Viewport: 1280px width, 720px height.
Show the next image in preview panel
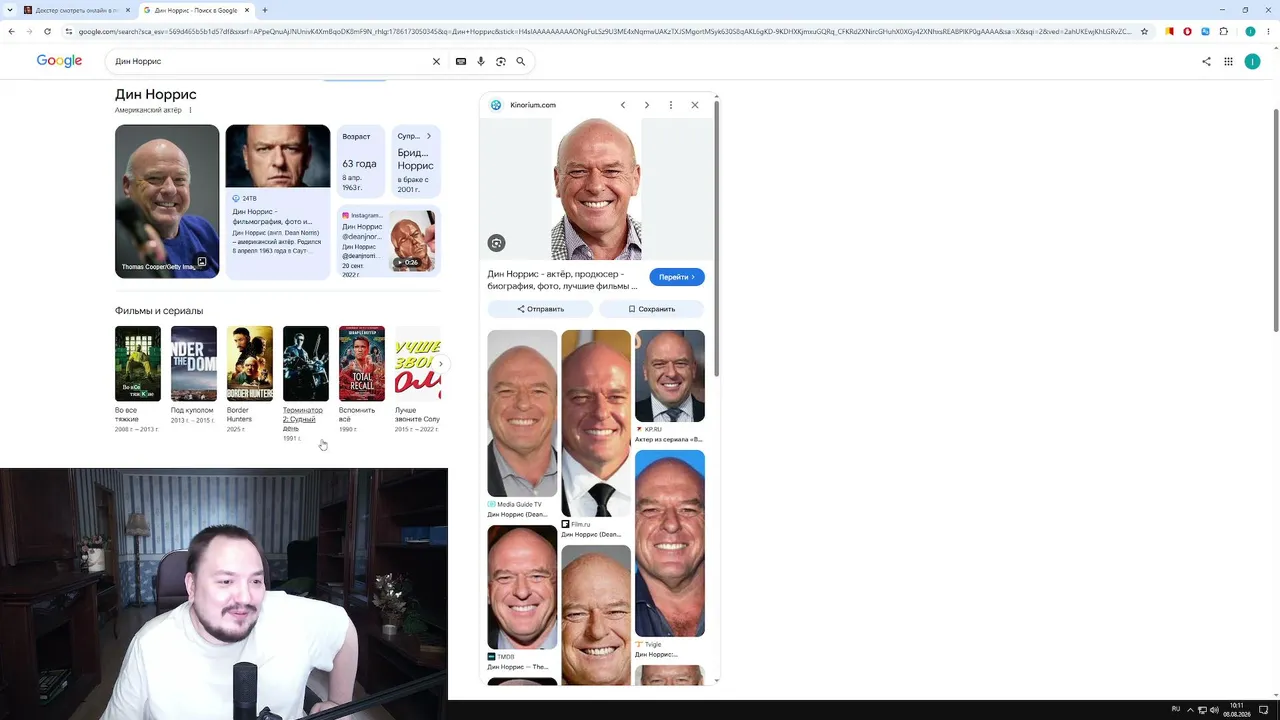[647, 105]
